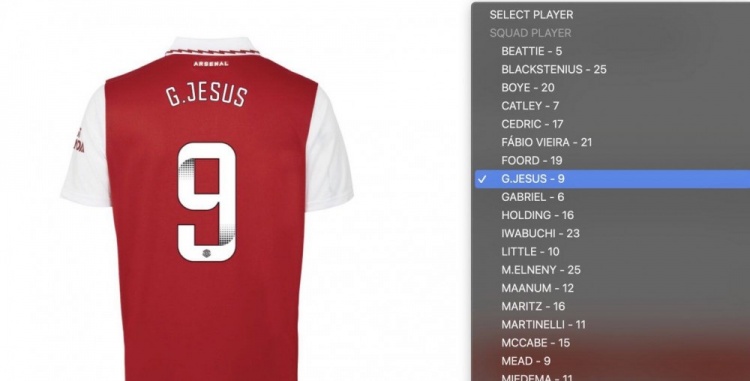Click the Arsenal shirt preview image
This screenshot has width=750, height=381.
coord(207,209)
